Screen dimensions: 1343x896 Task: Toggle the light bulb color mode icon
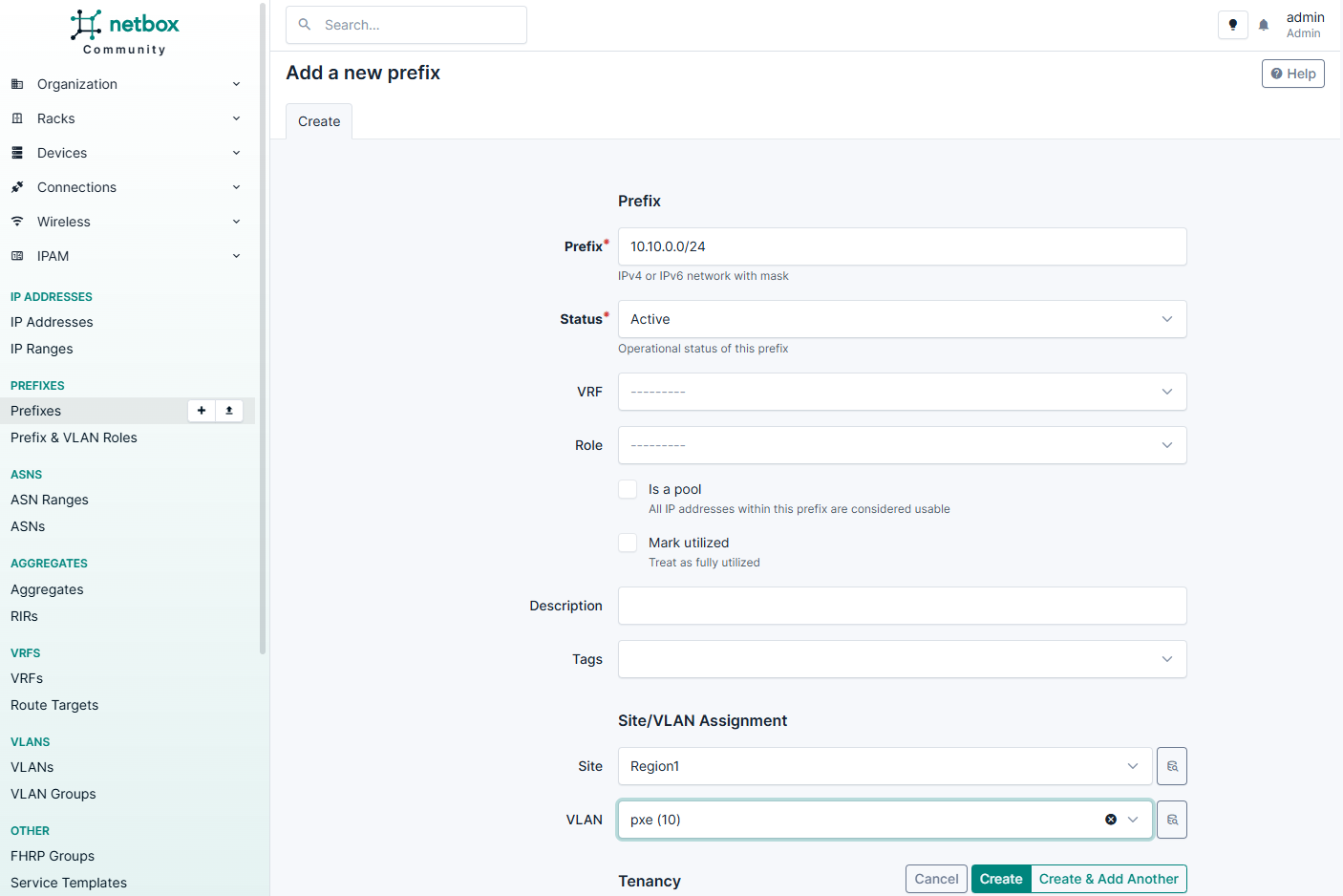[x=1232, y=25]
